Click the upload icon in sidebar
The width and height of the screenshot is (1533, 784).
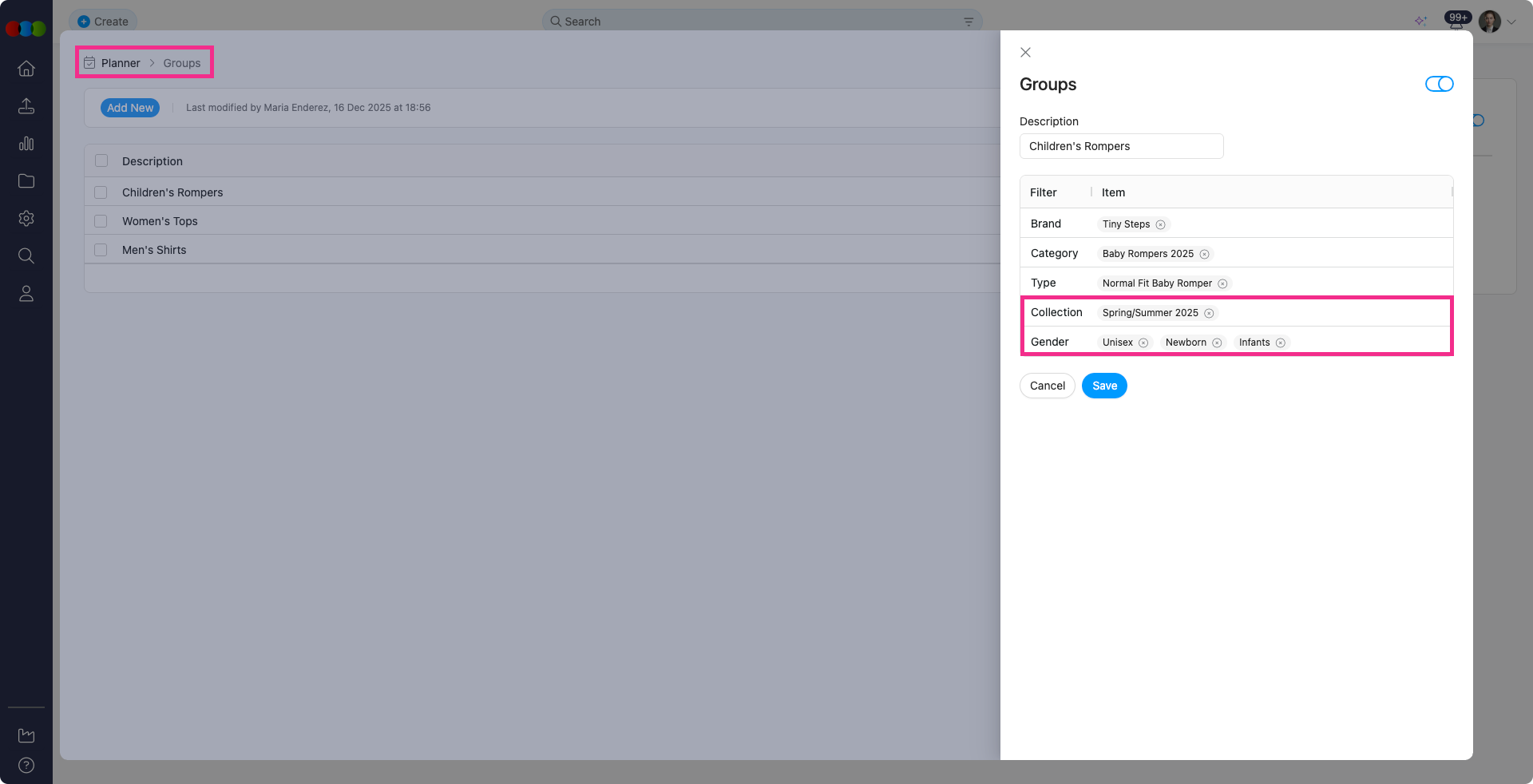pyautogui.click(x=26, y=106)
